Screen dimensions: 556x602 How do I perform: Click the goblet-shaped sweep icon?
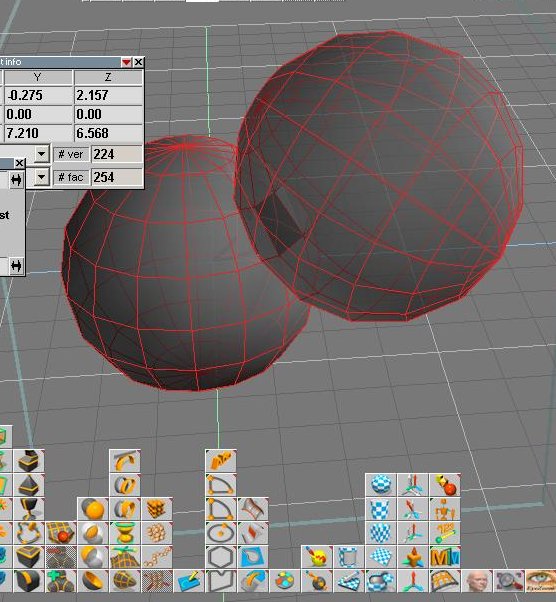(29, 509)
